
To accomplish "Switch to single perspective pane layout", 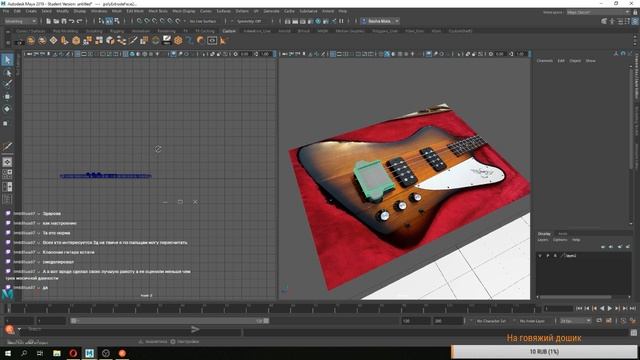I will pyautogui.click(x=7, y=162).
